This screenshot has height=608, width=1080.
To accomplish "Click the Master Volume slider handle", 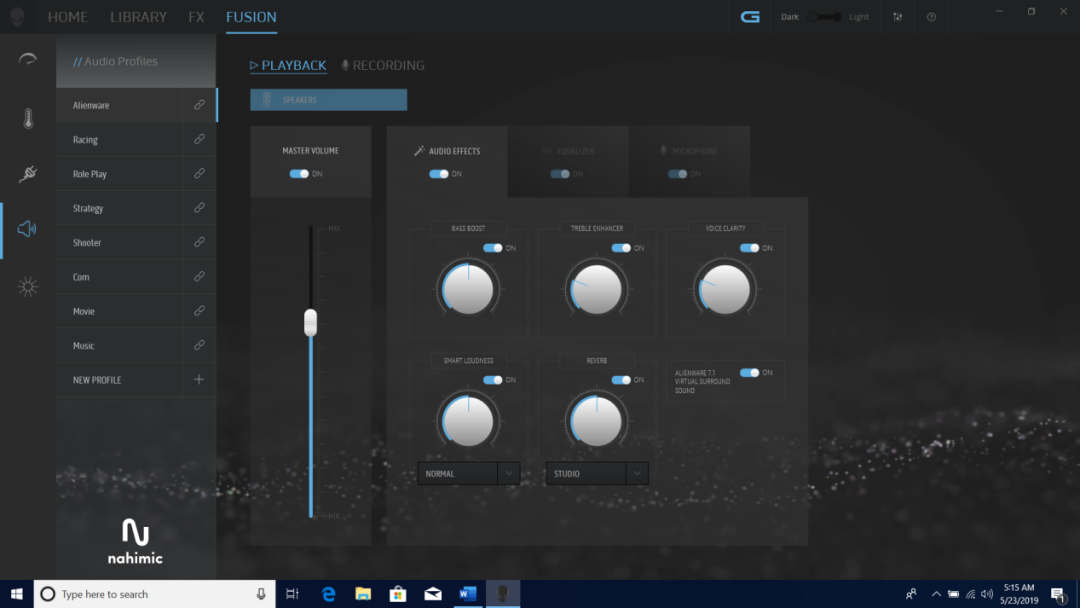I will 311,322.
